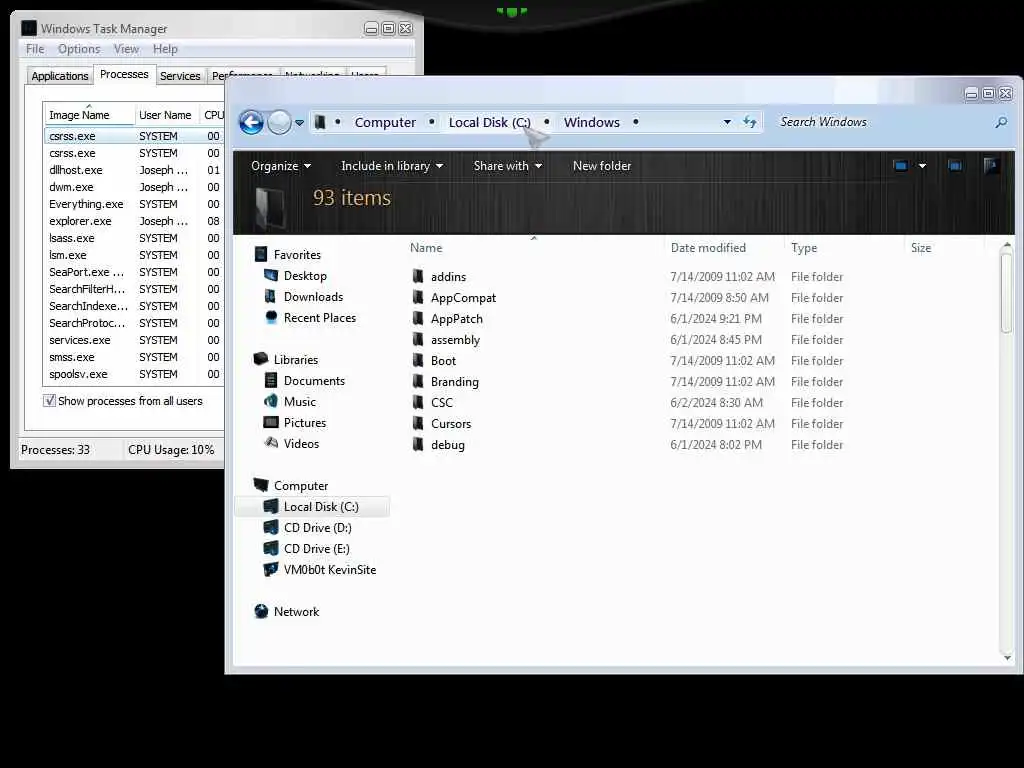Click the Explorer forward arrow button
1024x768 pixels.
coord(280,122)
